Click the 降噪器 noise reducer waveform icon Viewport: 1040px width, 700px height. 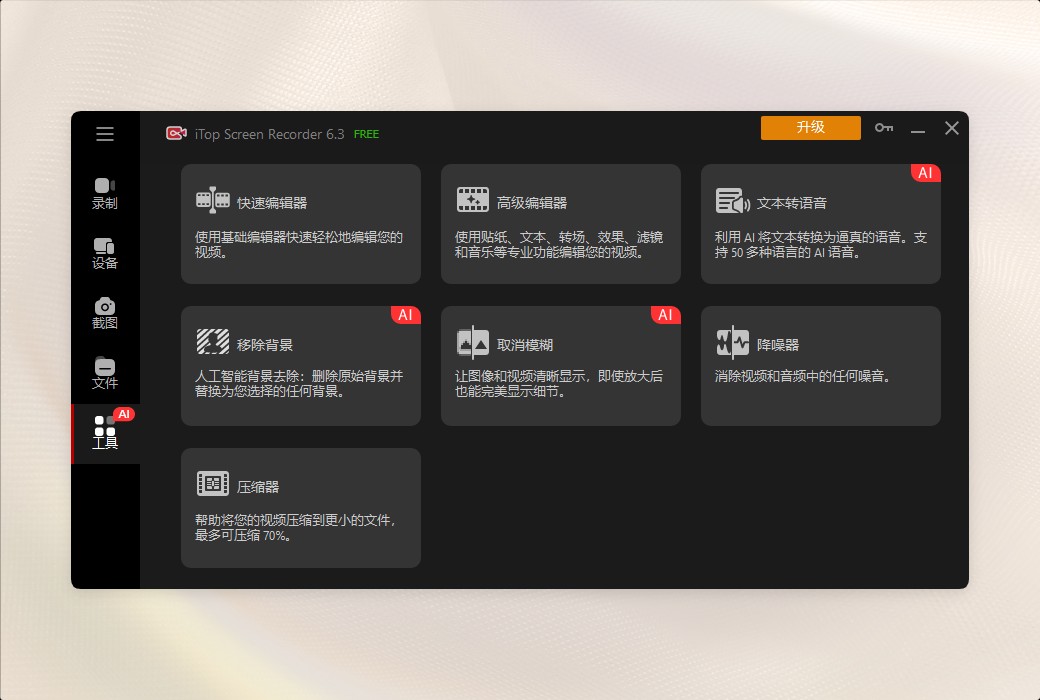[732, 340]
